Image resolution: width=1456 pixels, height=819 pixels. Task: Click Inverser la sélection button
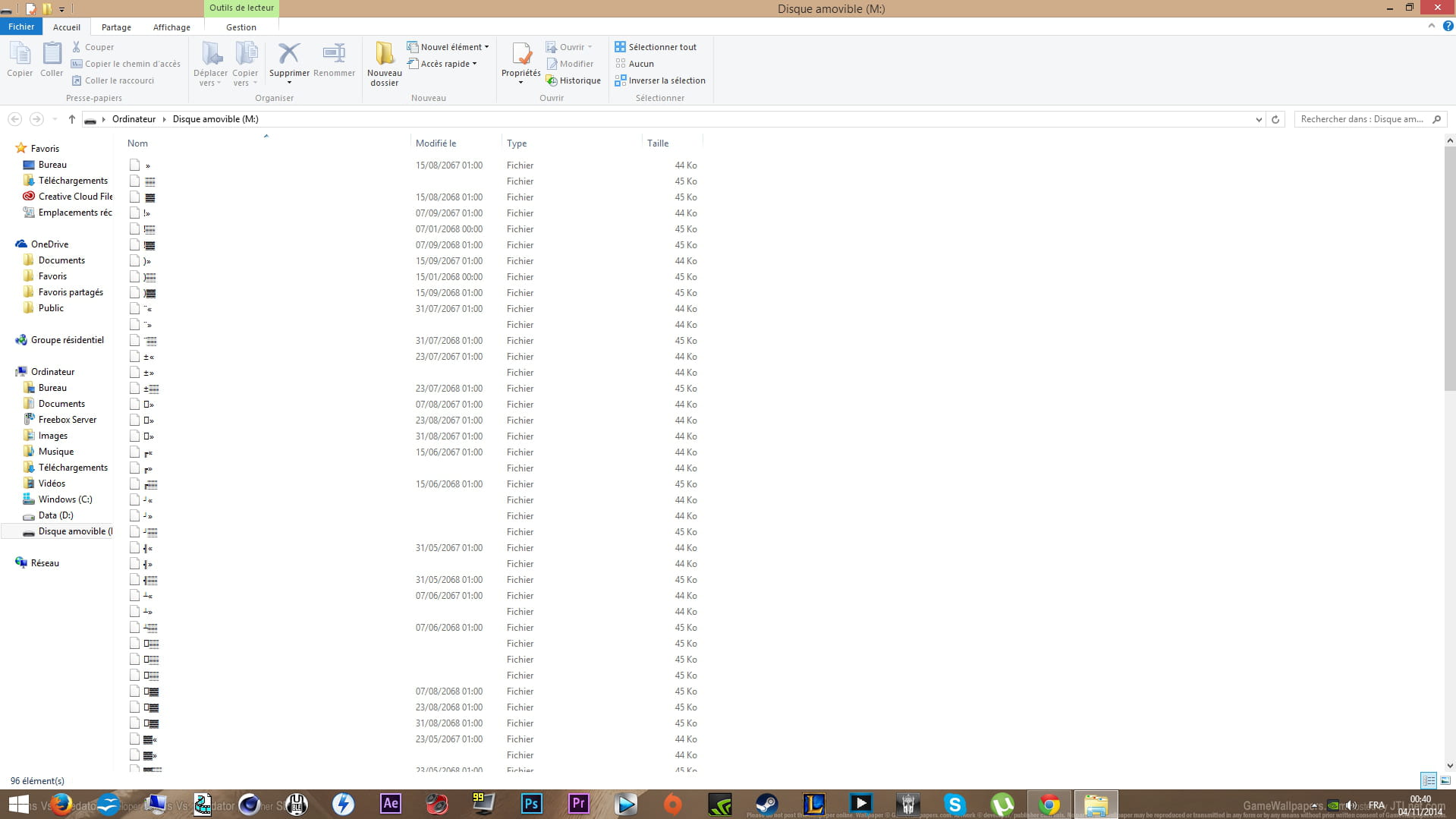point(660,80)
